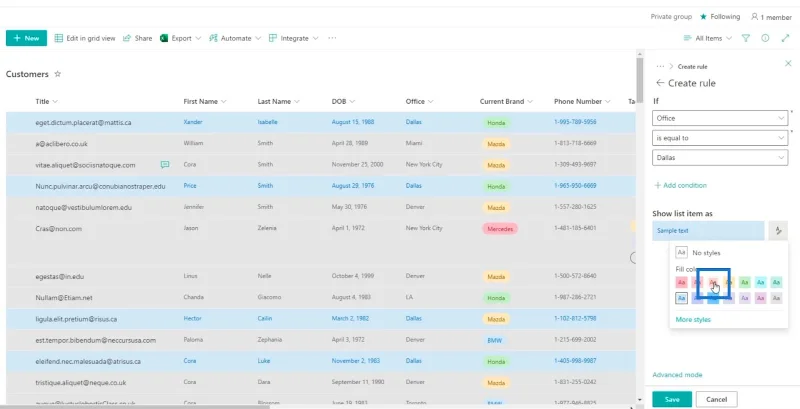This screenshot has height=409, width=800.
Task: Open the information details pane icon
Action: (x=765, y=38)
